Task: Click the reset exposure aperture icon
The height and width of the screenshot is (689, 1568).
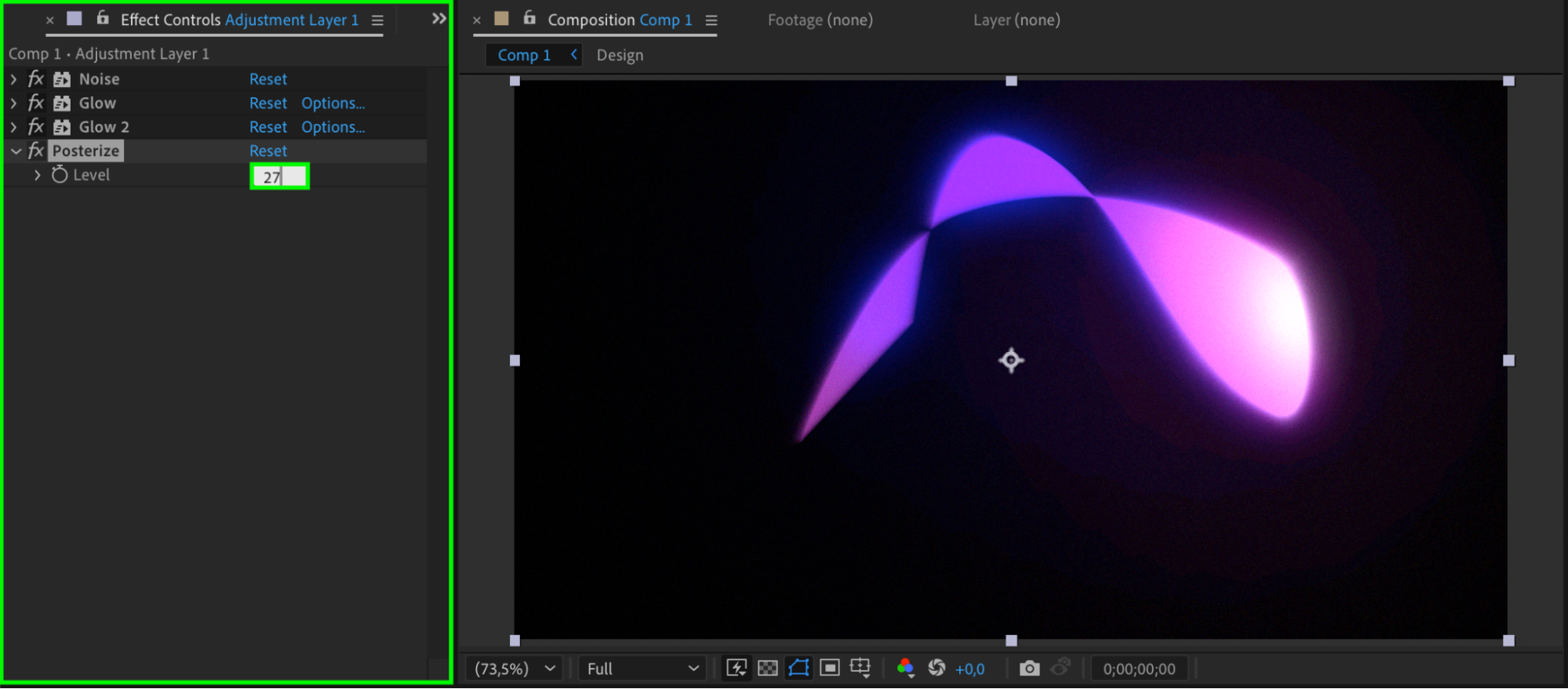Action: [937, 668]
